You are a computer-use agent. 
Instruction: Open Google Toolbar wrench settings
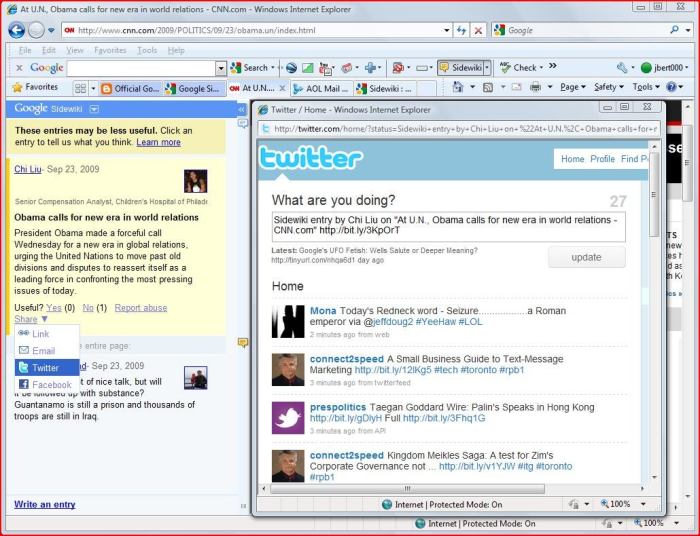click(621, 68)
